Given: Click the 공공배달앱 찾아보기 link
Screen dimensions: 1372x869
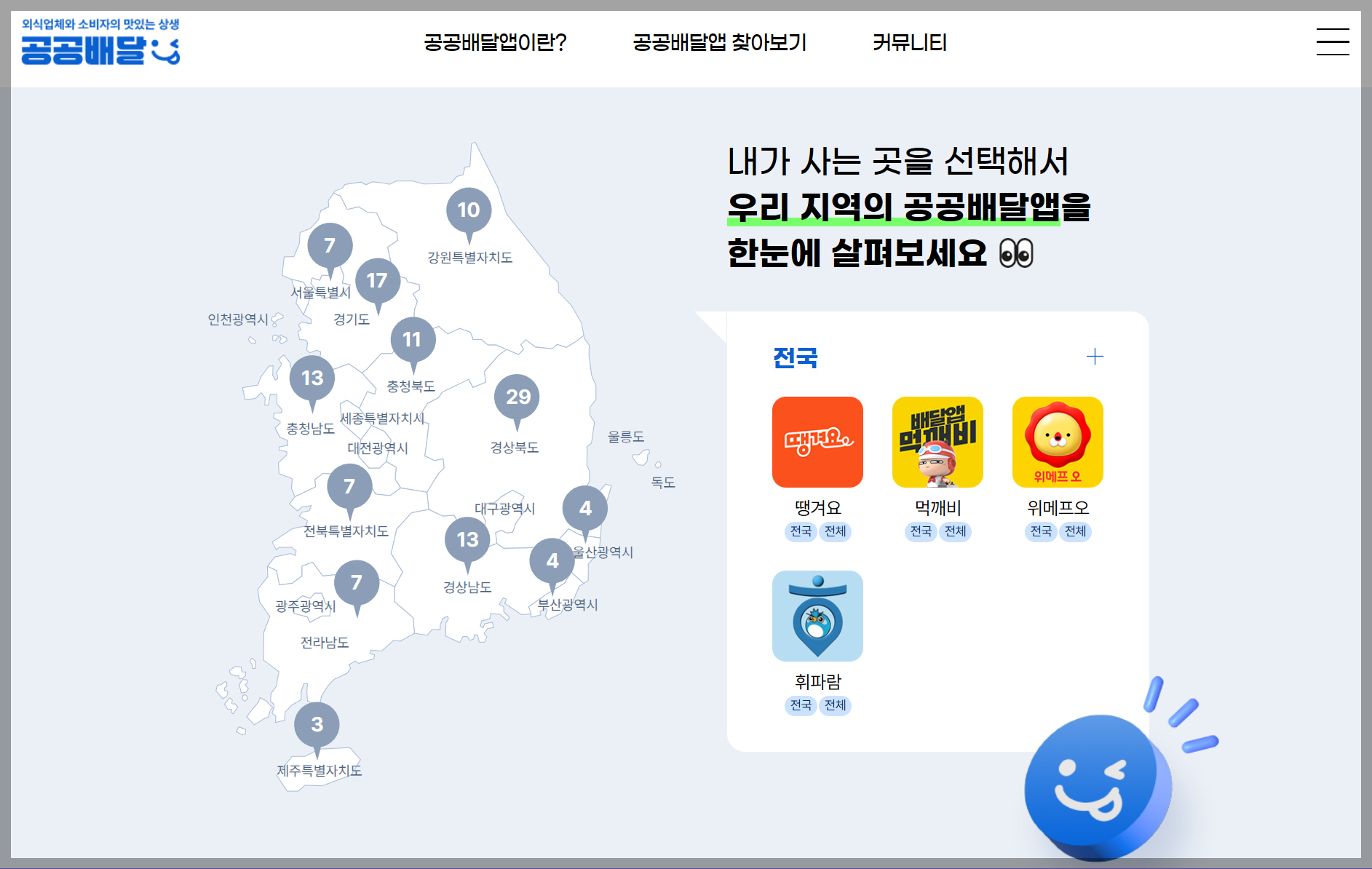Looking at the screenshot, I should click(x=719, y=42).
